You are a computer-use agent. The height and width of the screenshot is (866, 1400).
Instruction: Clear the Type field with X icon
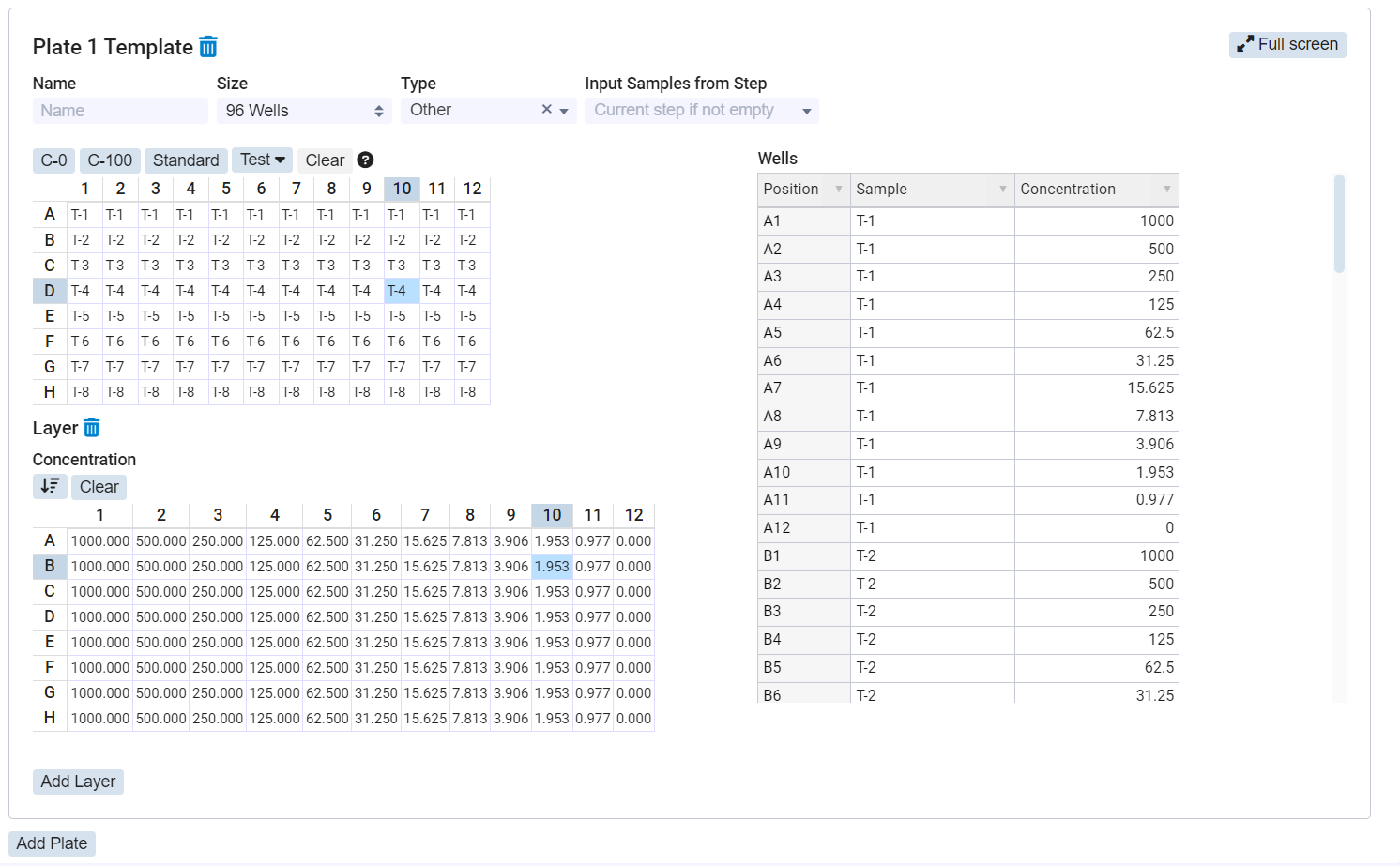[546, 110]
